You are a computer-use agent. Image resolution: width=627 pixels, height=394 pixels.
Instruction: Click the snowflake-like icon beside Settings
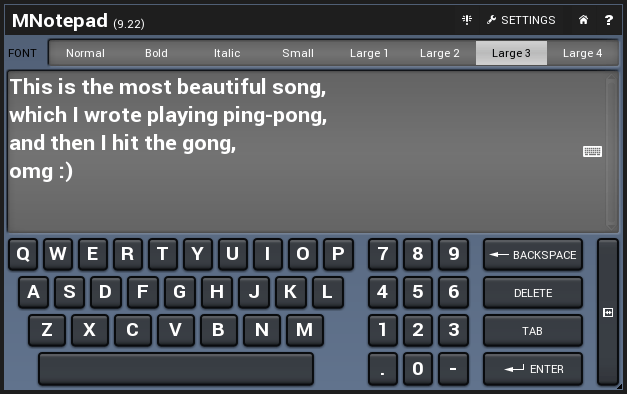click(x=467, y=20)
